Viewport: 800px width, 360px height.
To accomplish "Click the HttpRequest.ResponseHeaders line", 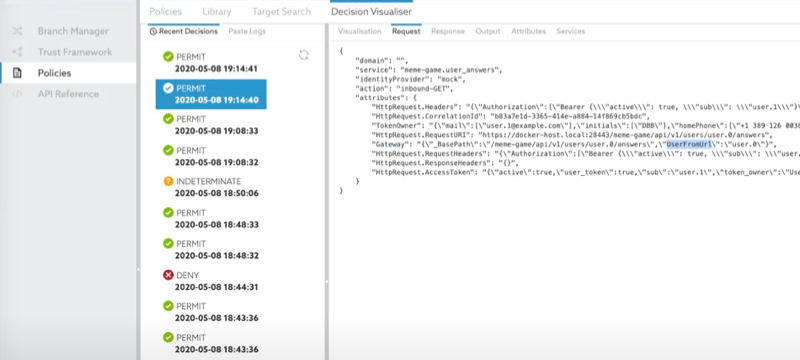I will (445, 163).
